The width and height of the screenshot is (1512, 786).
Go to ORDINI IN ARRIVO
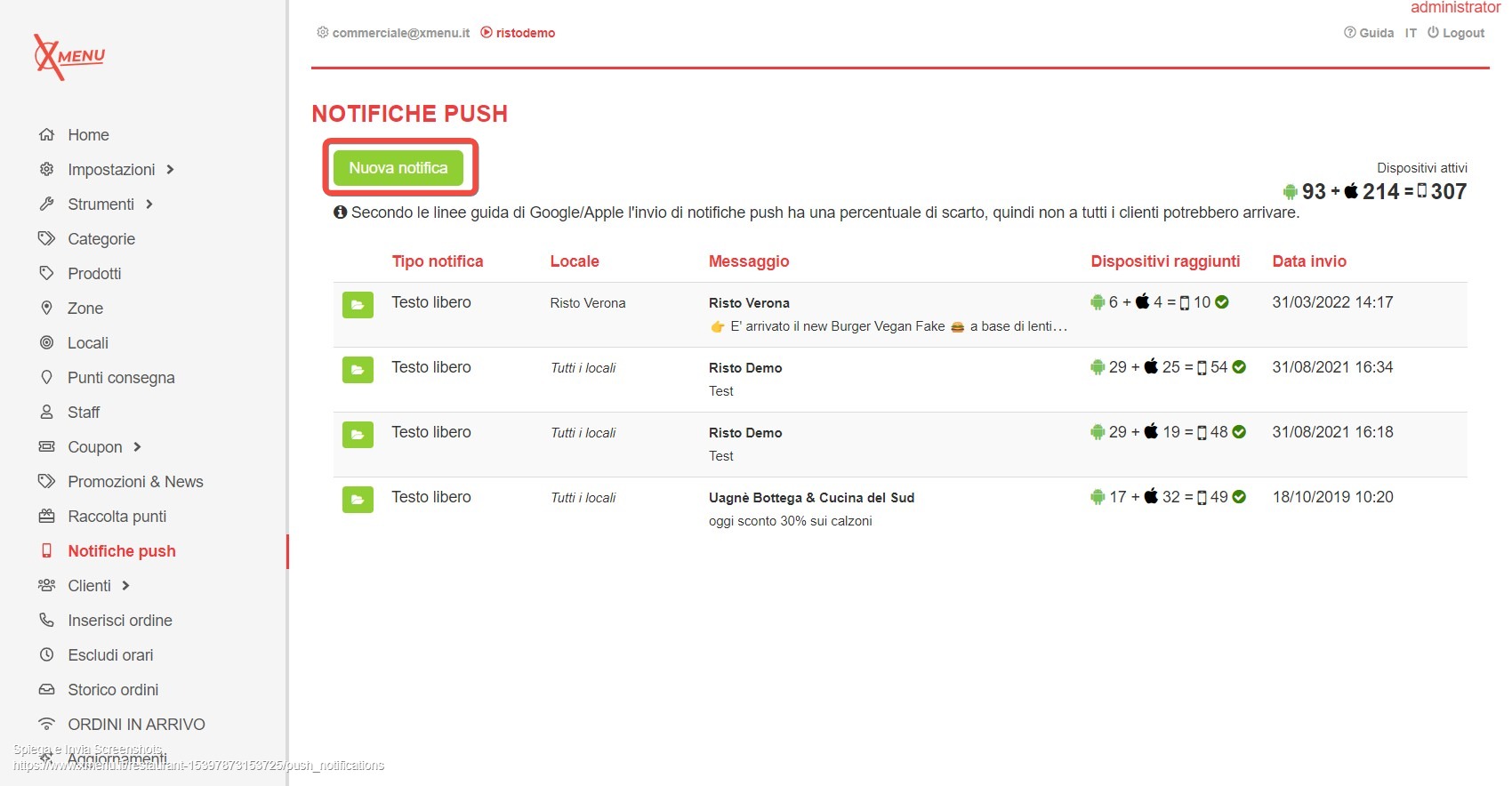[136, 725]
